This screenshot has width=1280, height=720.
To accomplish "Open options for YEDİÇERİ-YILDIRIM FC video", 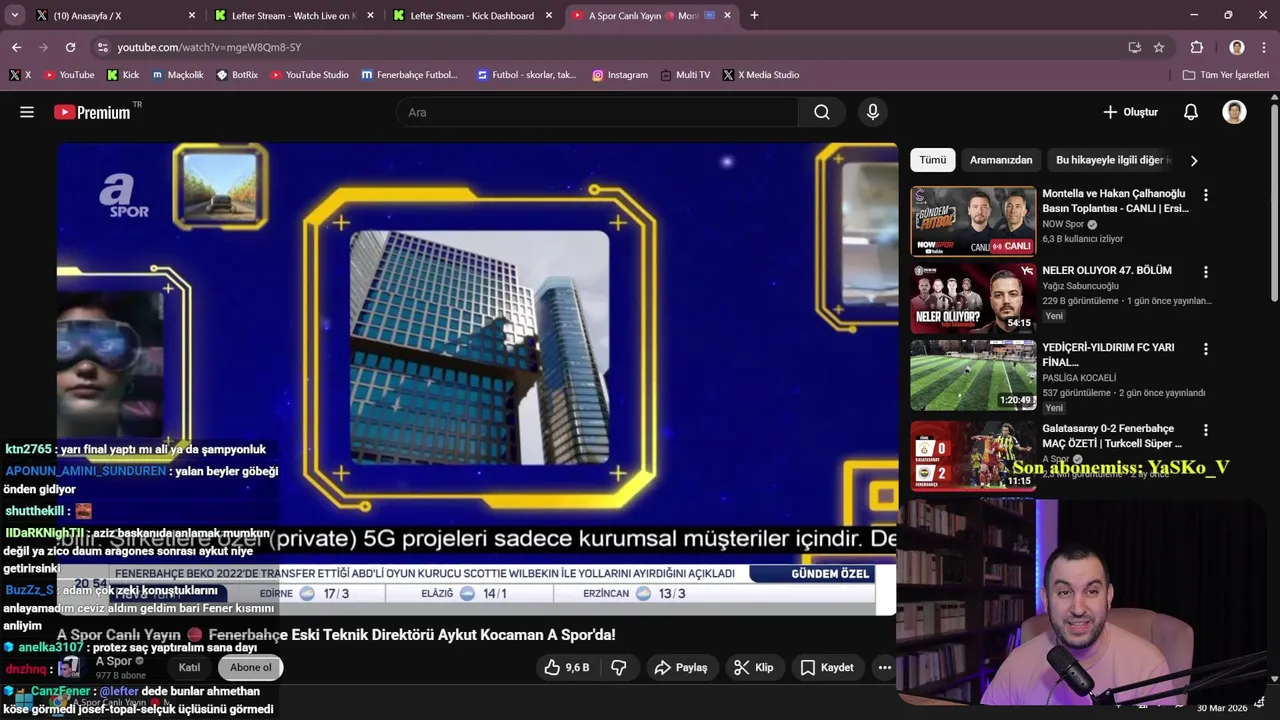I will click(x=1205, y=349).
